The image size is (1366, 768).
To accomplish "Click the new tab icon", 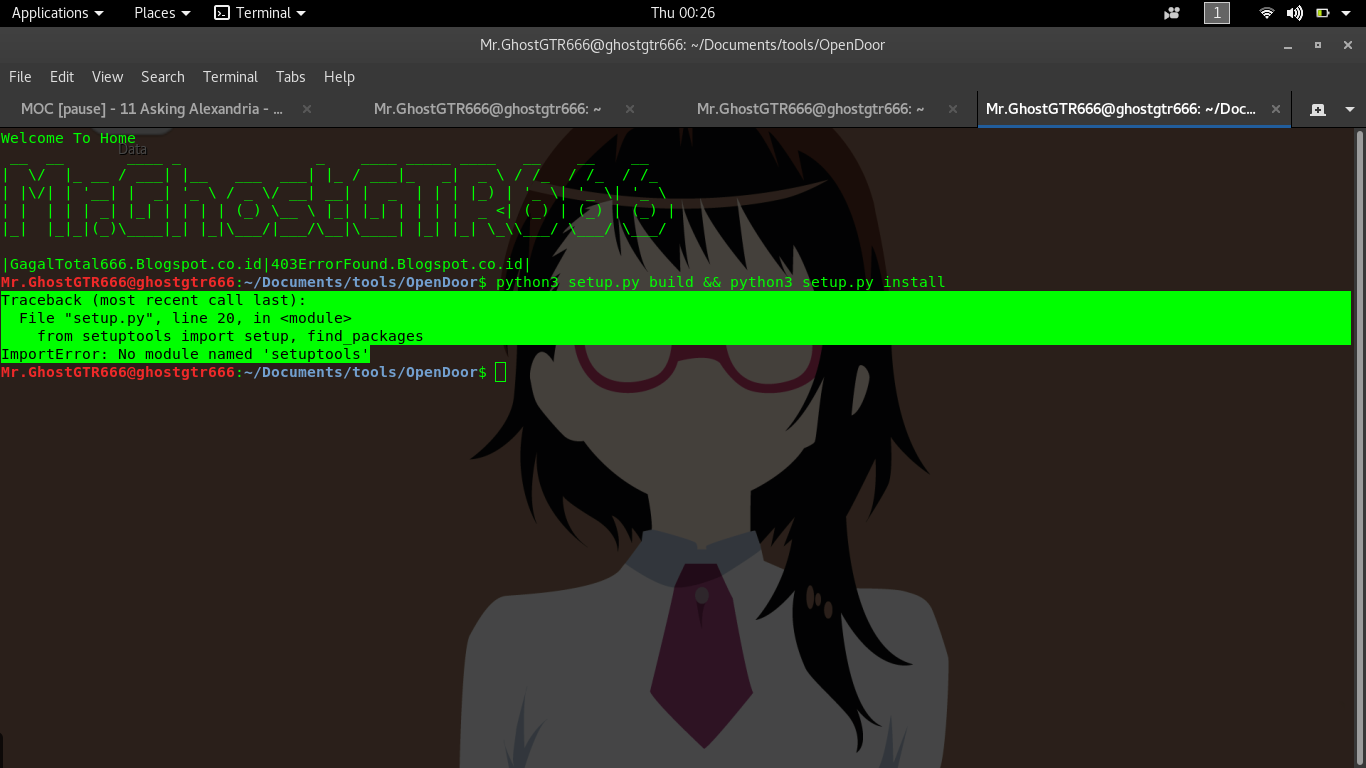I will (1318, 109).
